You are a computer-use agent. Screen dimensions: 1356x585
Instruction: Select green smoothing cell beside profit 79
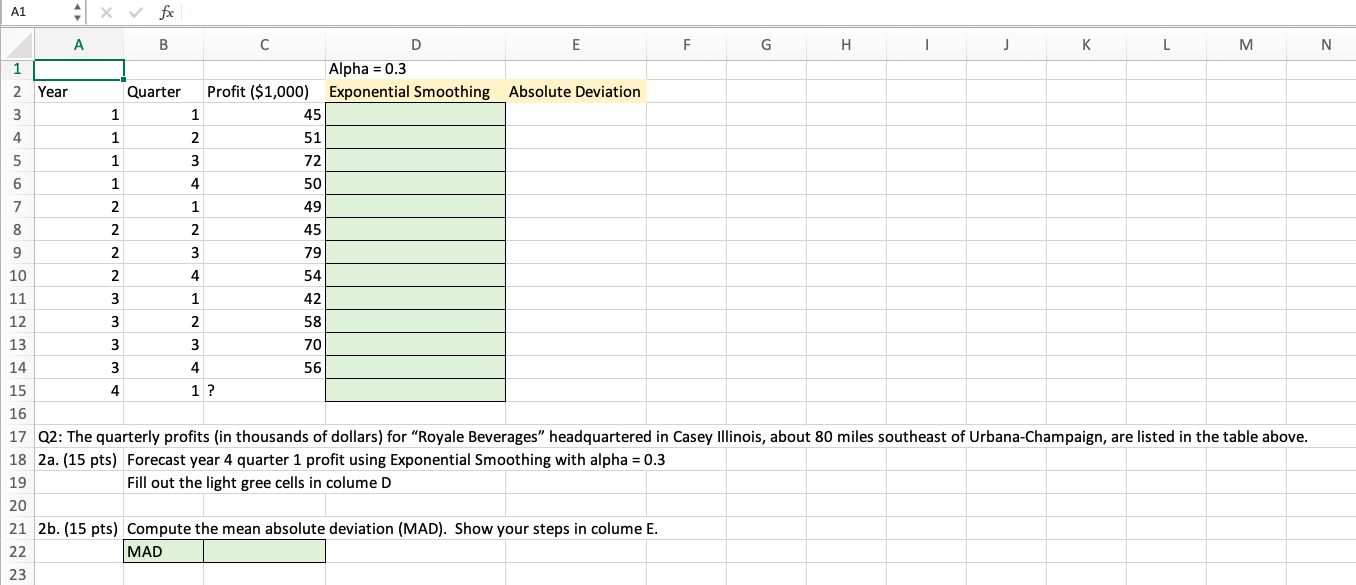(415, 252)
